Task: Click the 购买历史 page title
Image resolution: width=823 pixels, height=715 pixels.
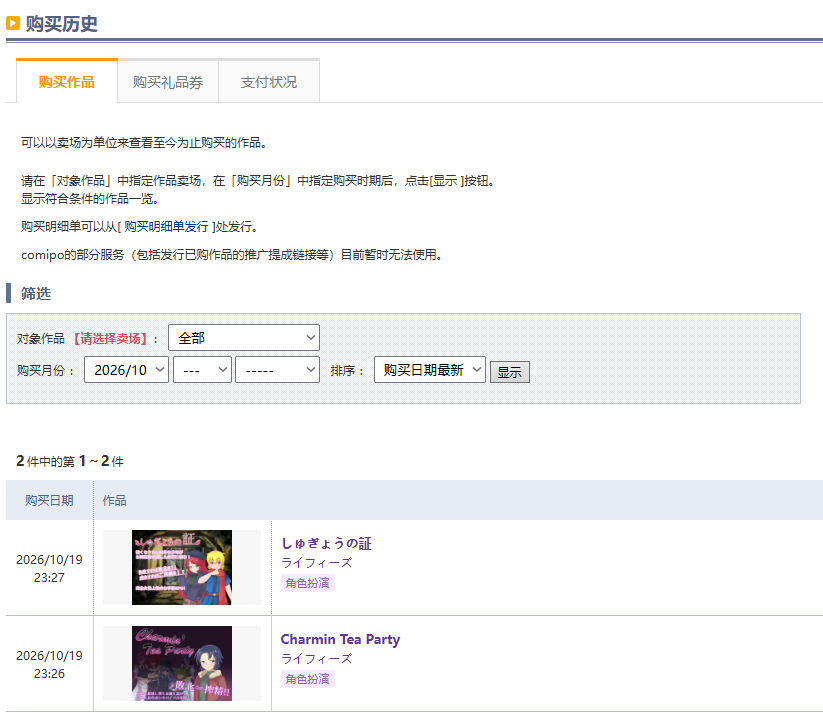Action: click(62, 24)
